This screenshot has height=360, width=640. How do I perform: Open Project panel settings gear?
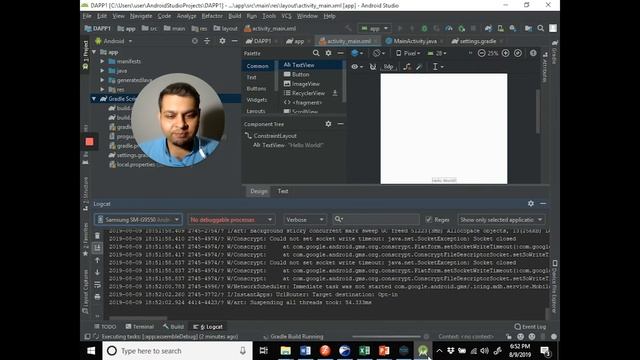tap(222, 41)
